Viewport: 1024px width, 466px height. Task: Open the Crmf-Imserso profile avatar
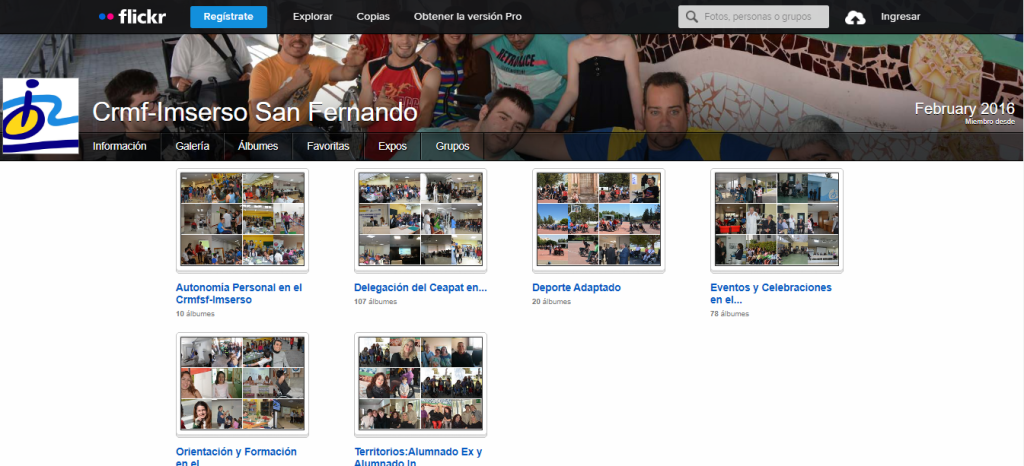click(40, 116)
